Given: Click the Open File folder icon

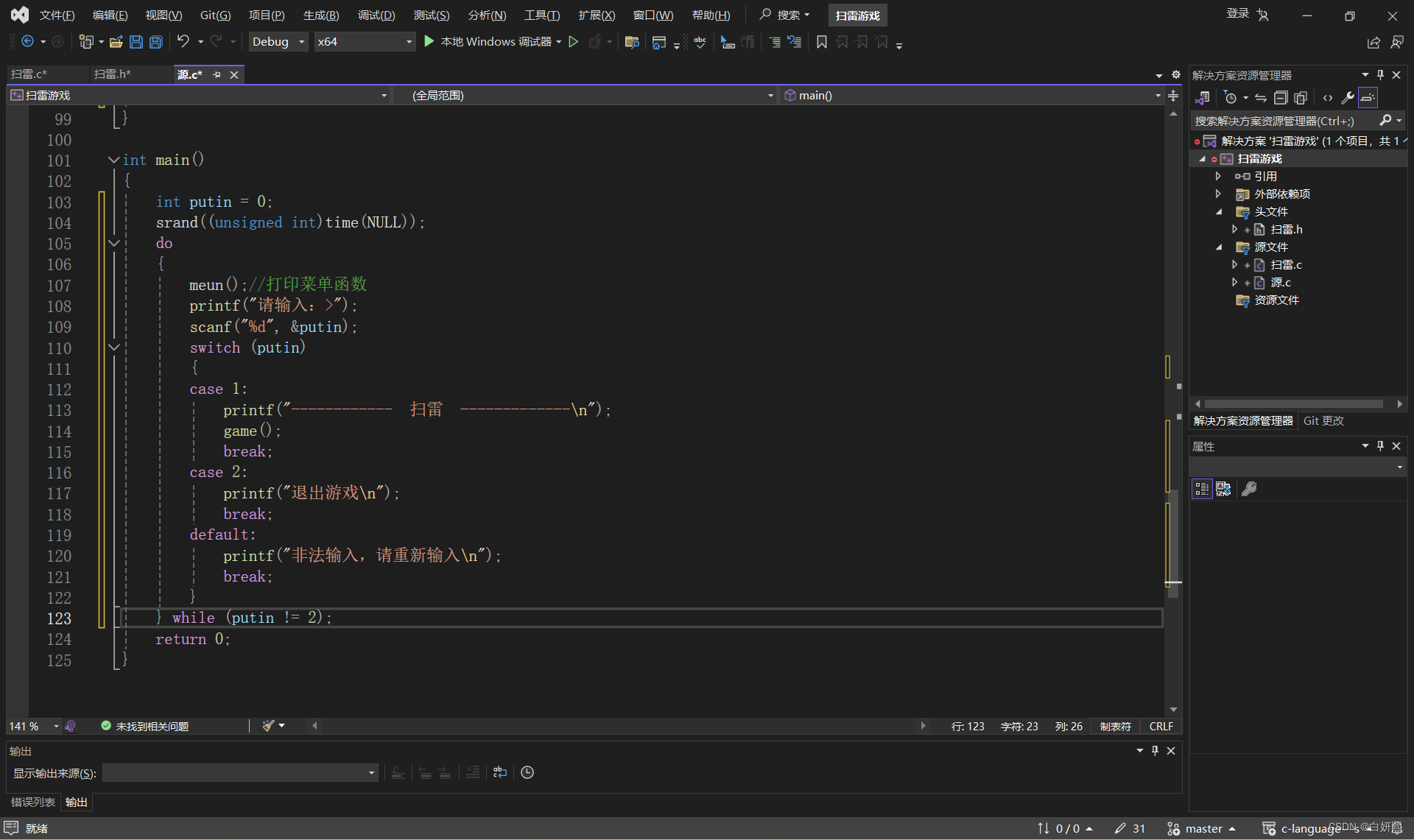Looking at the screenshot, I should [x=116, y=42].
